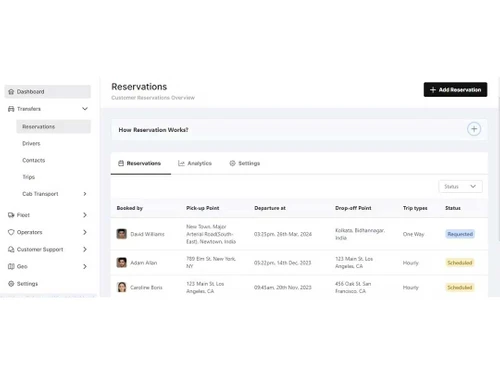The image size is (500, 375).
Task: Expand the Operators menu chevron
Action: 85,232
